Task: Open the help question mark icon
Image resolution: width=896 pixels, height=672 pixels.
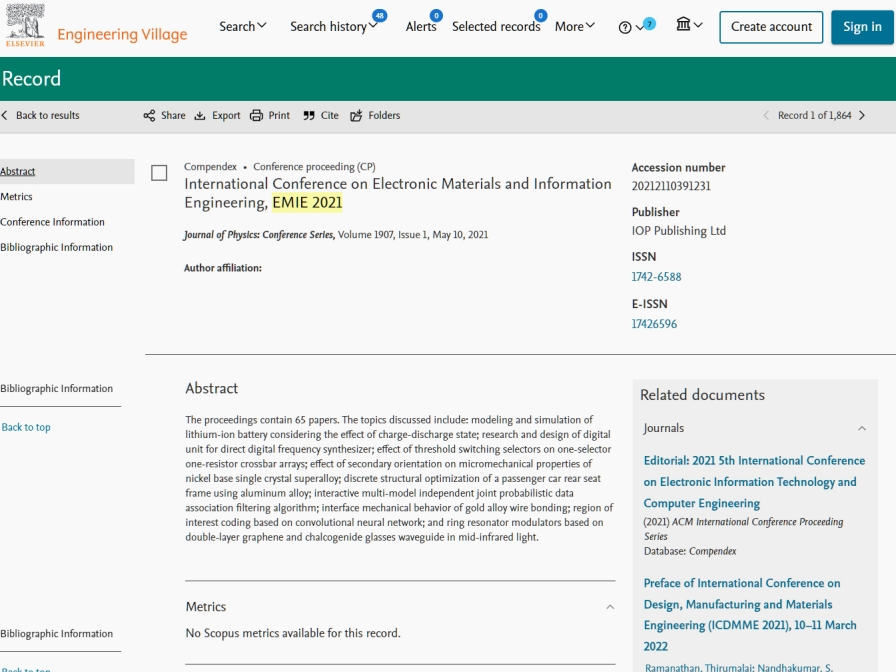Action: [625, 27]
